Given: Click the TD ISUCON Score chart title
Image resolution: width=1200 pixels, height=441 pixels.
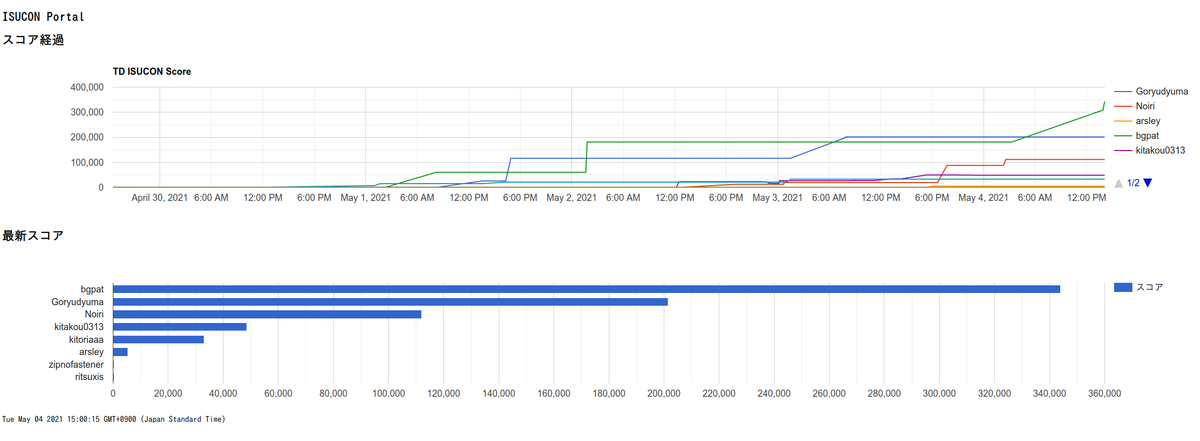Looking at the screenshot, I should pos(152,72).
